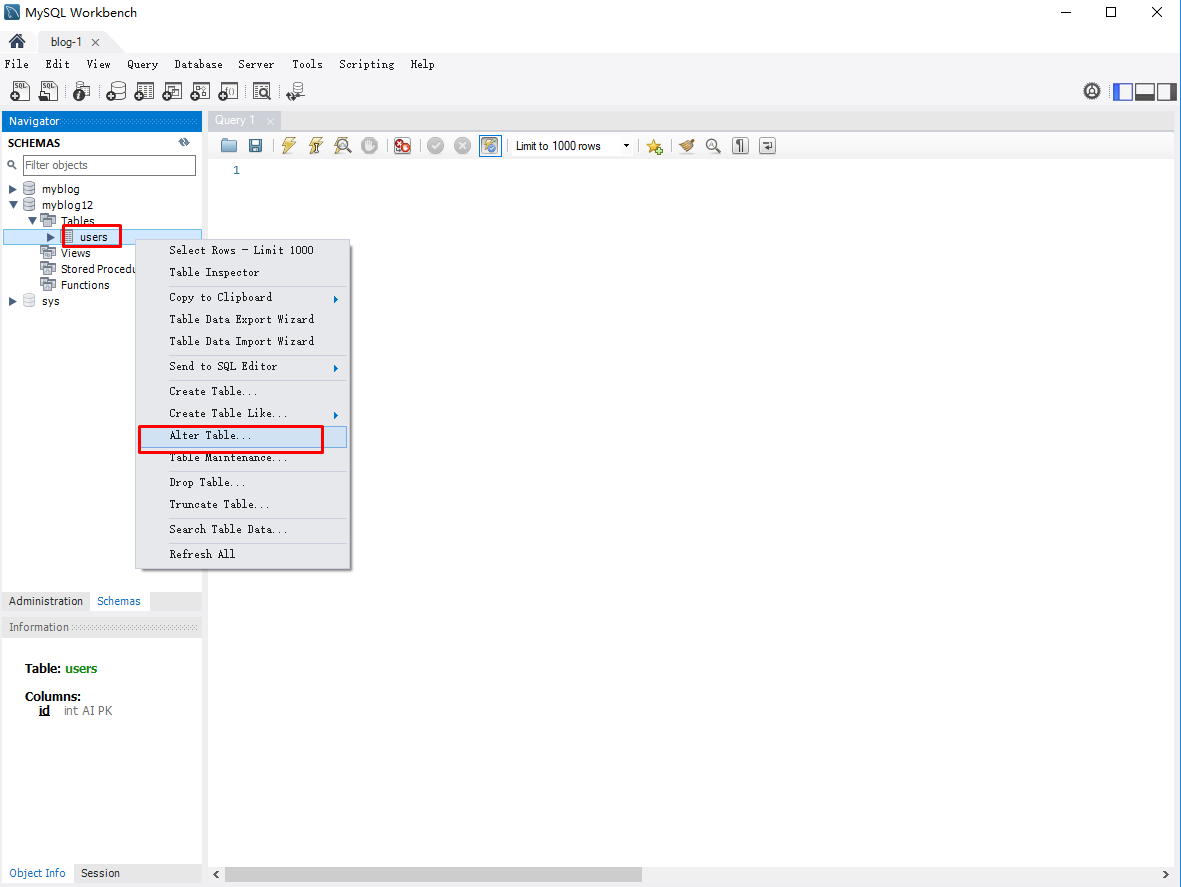Refresh the SCHEMAS list icon

point(184,142)
